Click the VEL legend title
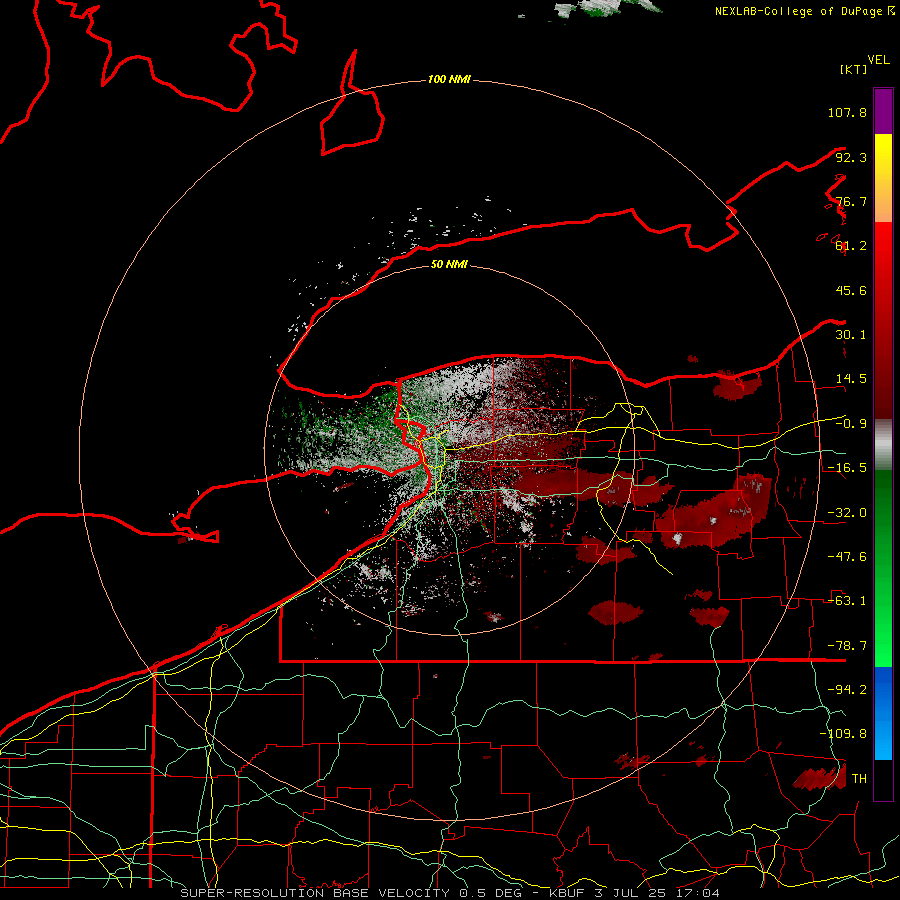This screenshot has height=900, width=900. pos(878,60)
